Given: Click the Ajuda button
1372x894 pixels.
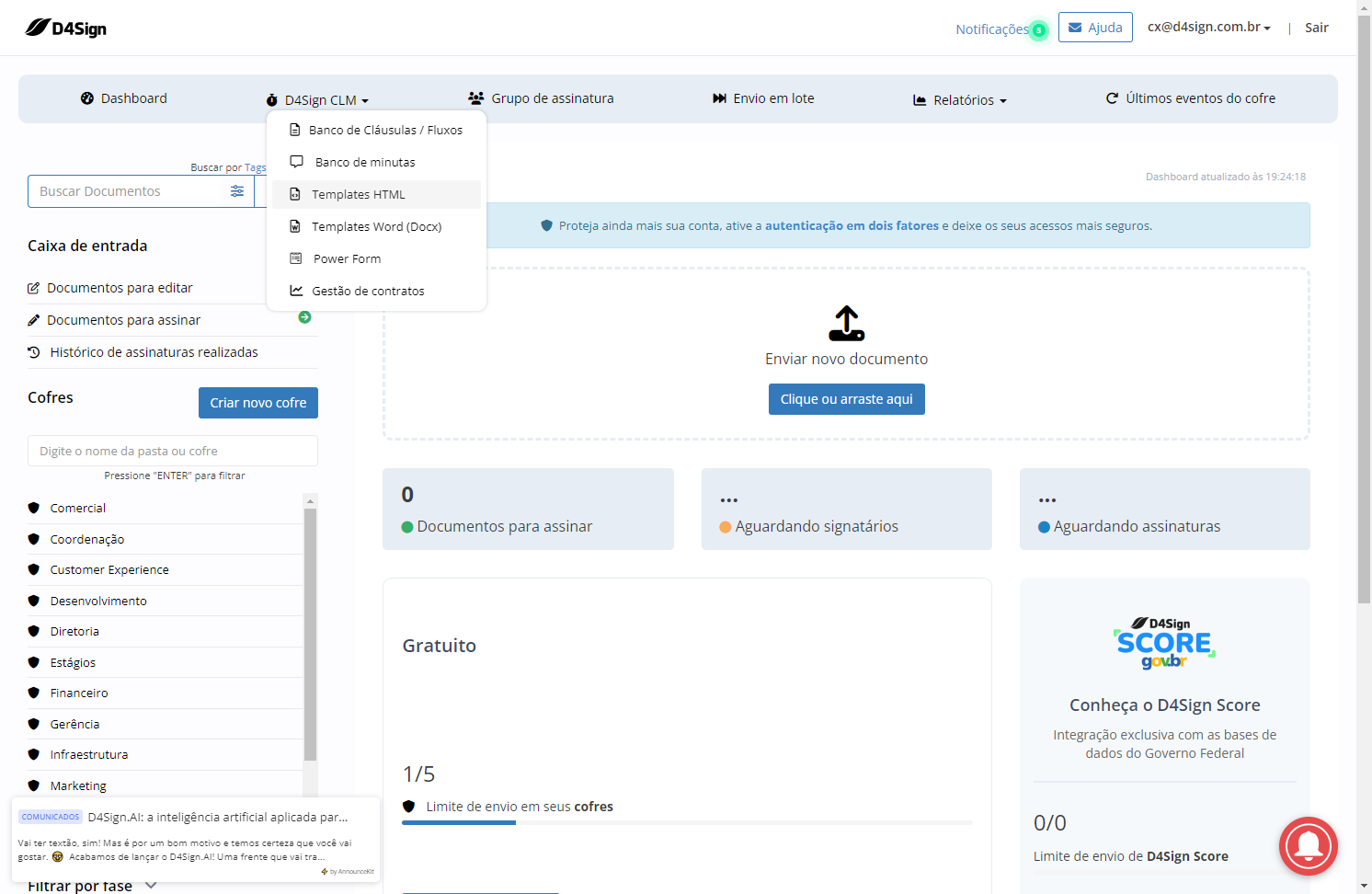Looking at the screenshot, I should [x=1095, y=28].
